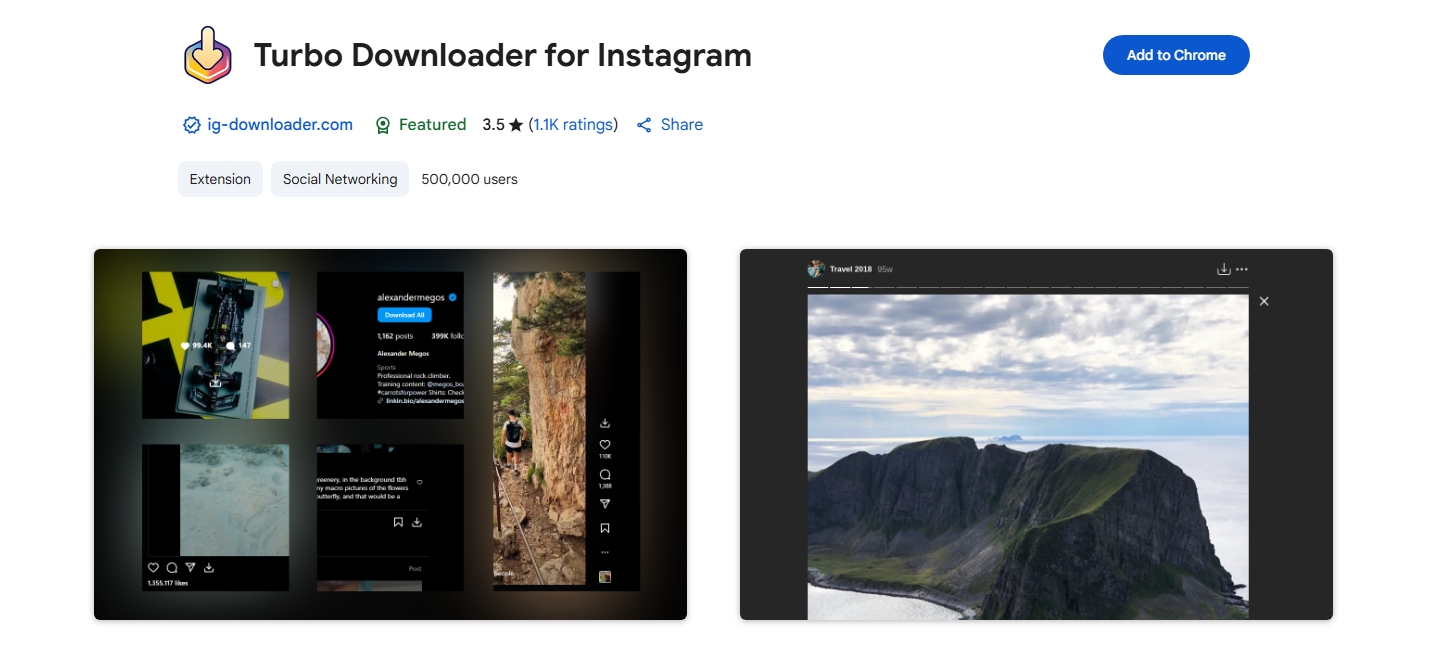Open the cliff landscape story screenshot
Image resolution: width=1446 pixels, height=670 pixels.
click(1036, 434)
